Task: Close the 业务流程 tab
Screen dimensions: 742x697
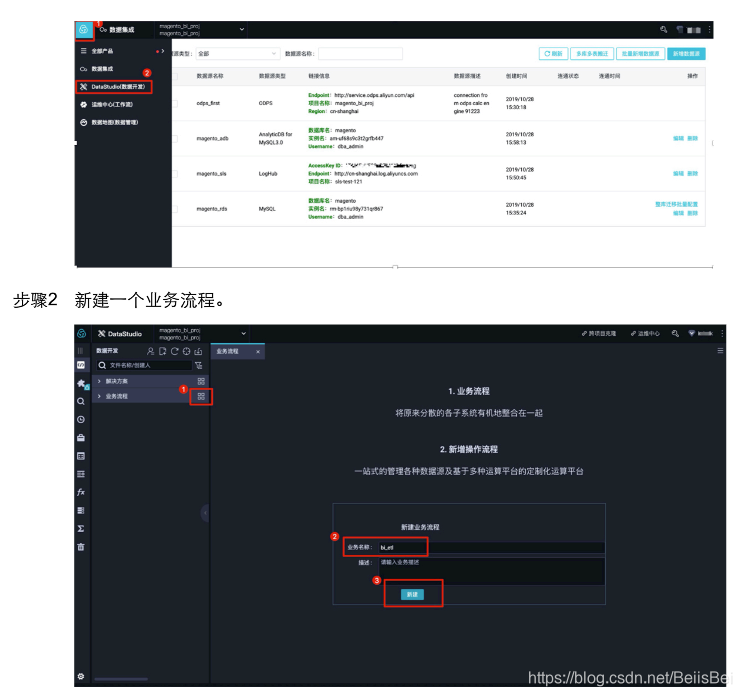Action: [x=258, y=352]
